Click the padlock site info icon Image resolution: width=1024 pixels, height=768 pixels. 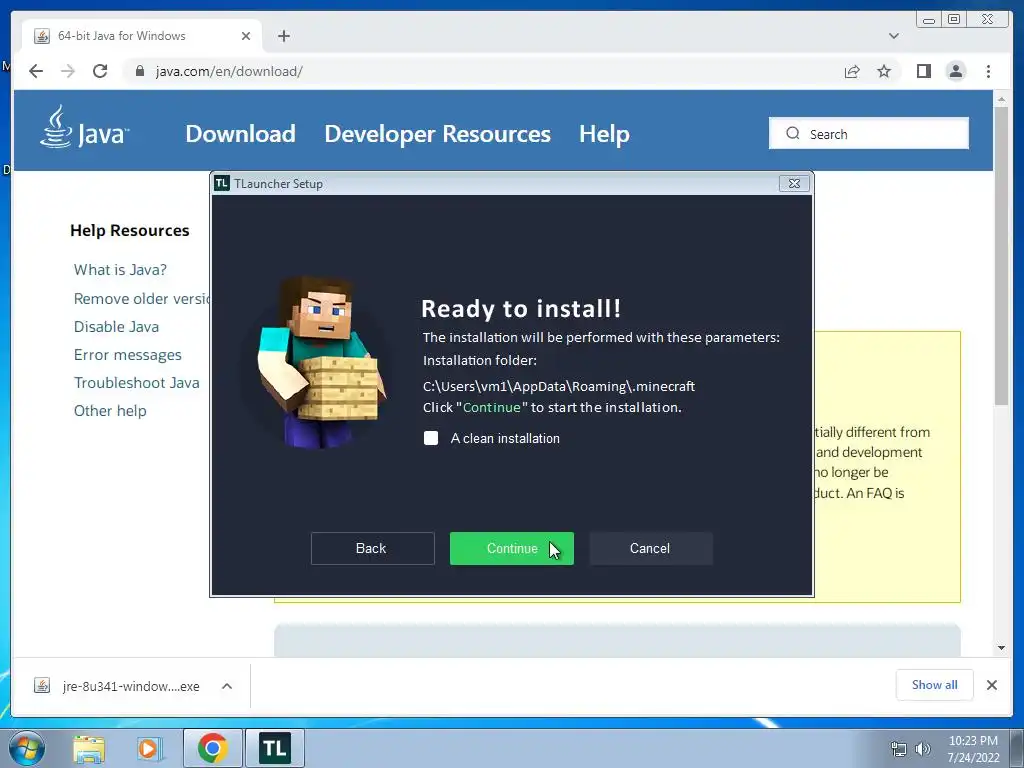[140, 71]
